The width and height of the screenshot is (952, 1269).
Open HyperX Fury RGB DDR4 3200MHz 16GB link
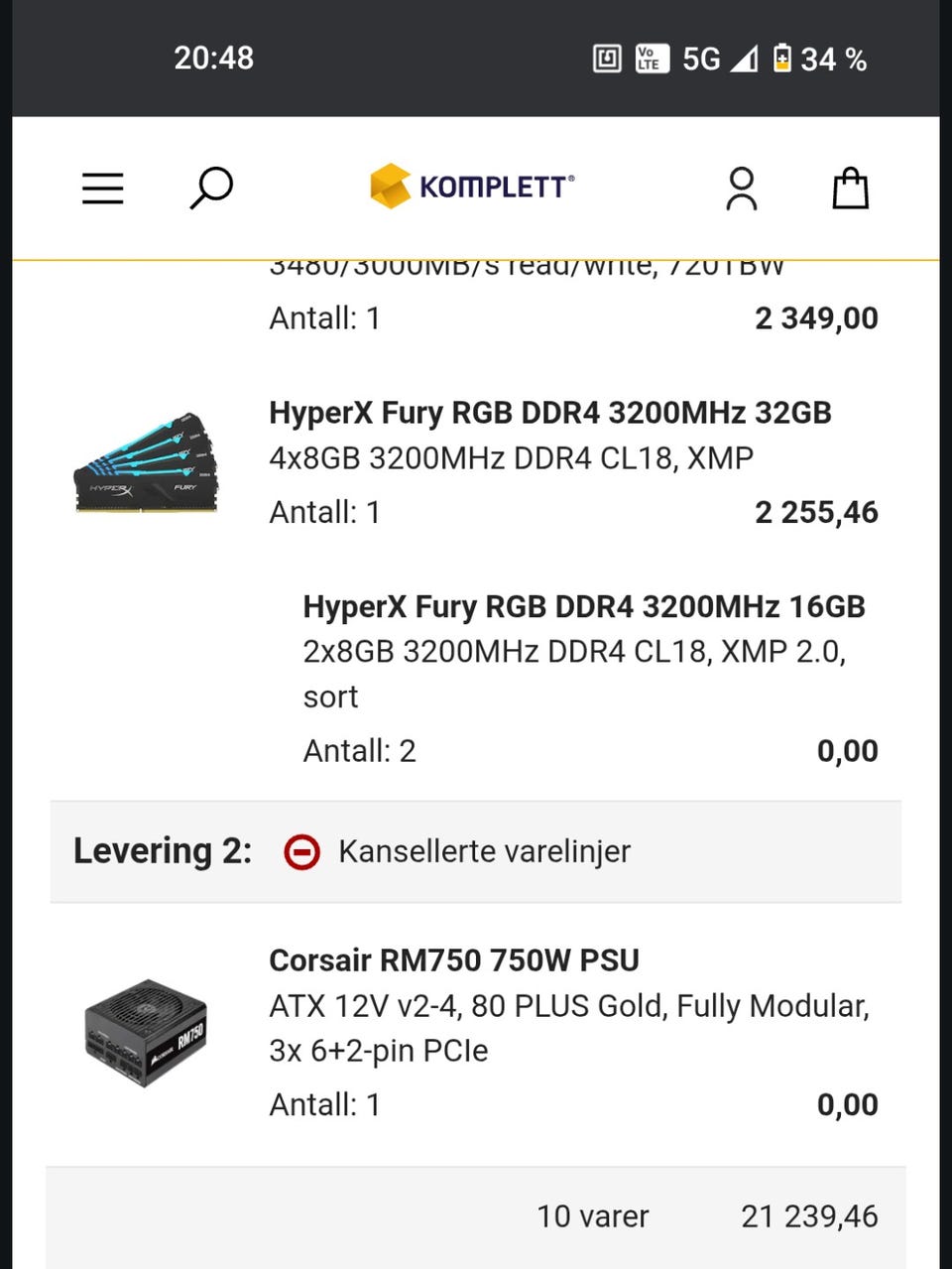click(584, 606)
